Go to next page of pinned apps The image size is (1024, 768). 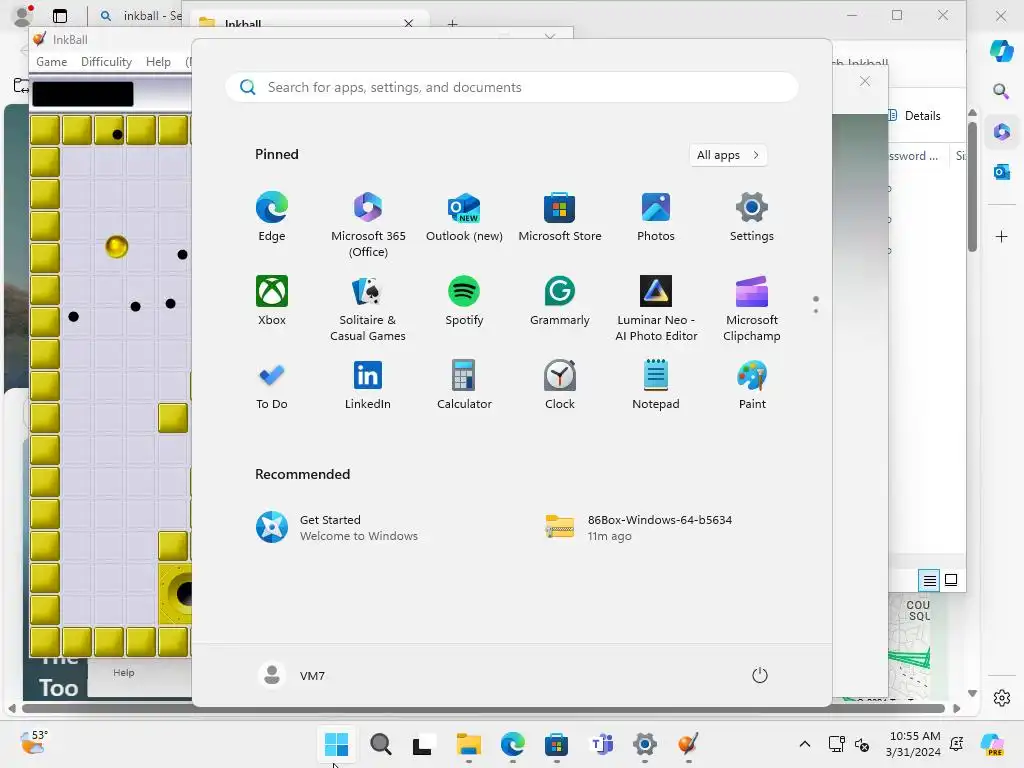coord(816,311)
